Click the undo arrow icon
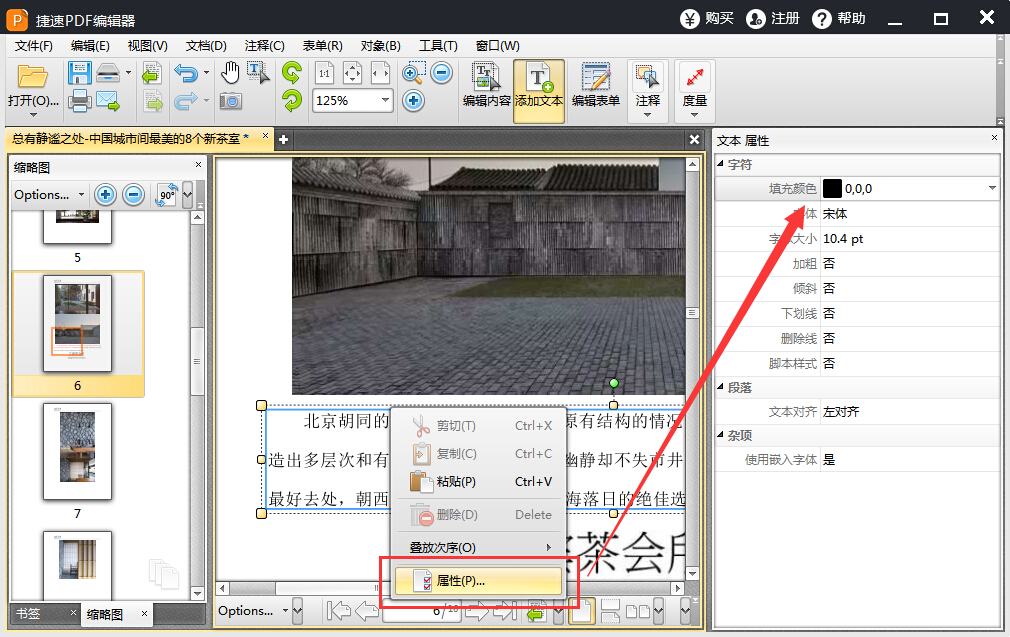 (185, 73)
